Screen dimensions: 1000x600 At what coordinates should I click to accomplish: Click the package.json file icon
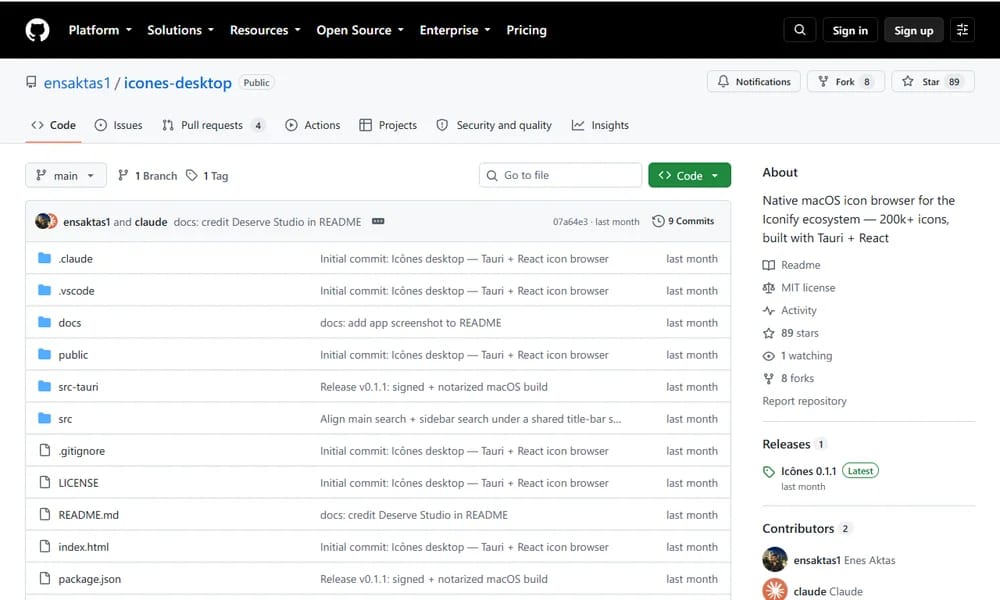click(x=45, y=578)
